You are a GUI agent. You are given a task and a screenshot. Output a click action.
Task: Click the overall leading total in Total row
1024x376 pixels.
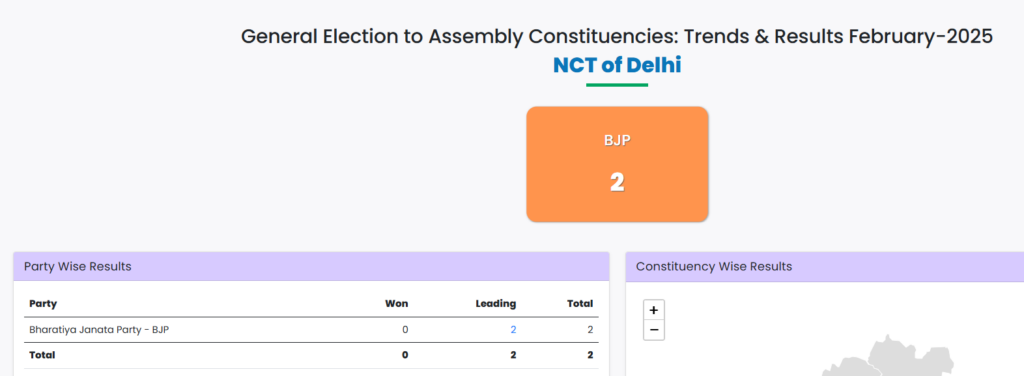pos(513,355)
